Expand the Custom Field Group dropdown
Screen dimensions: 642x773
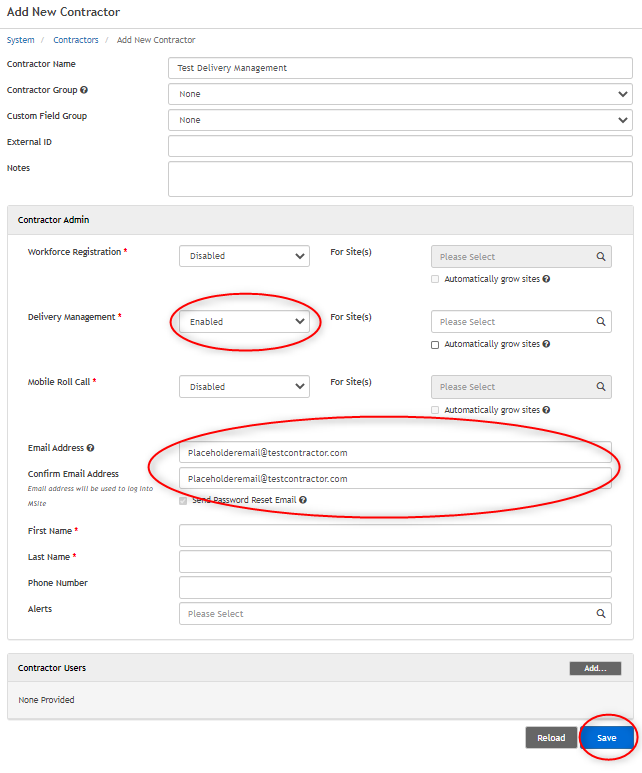point(400,120)
